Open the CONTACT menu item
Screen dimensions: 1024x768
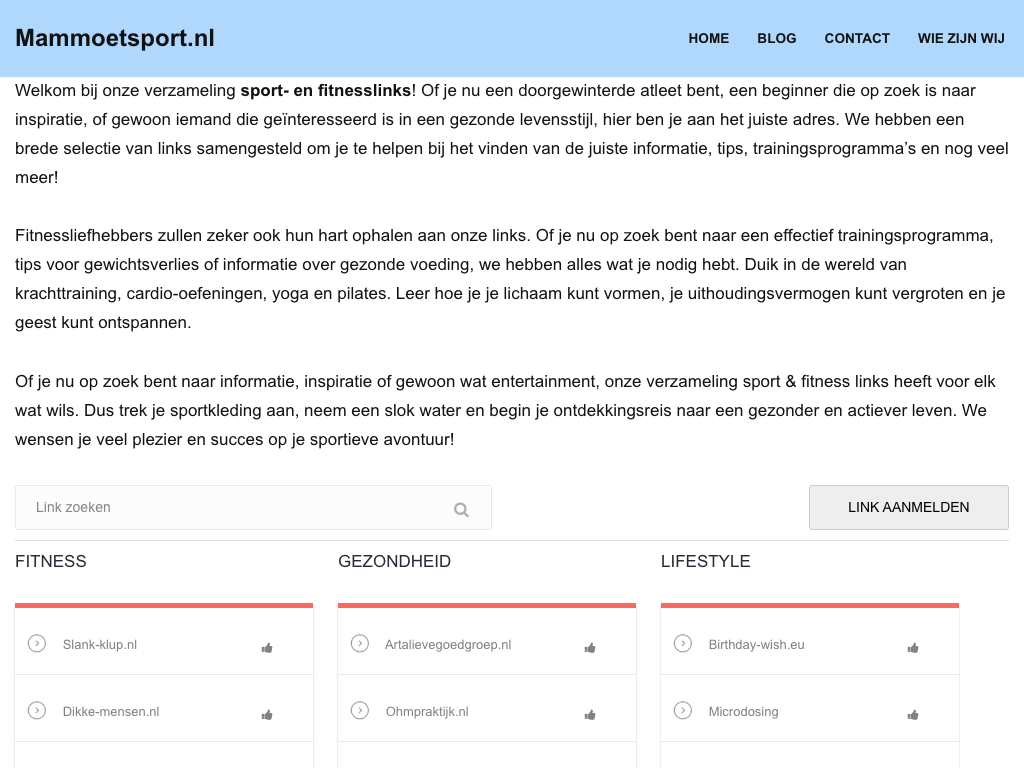[857, 38]
